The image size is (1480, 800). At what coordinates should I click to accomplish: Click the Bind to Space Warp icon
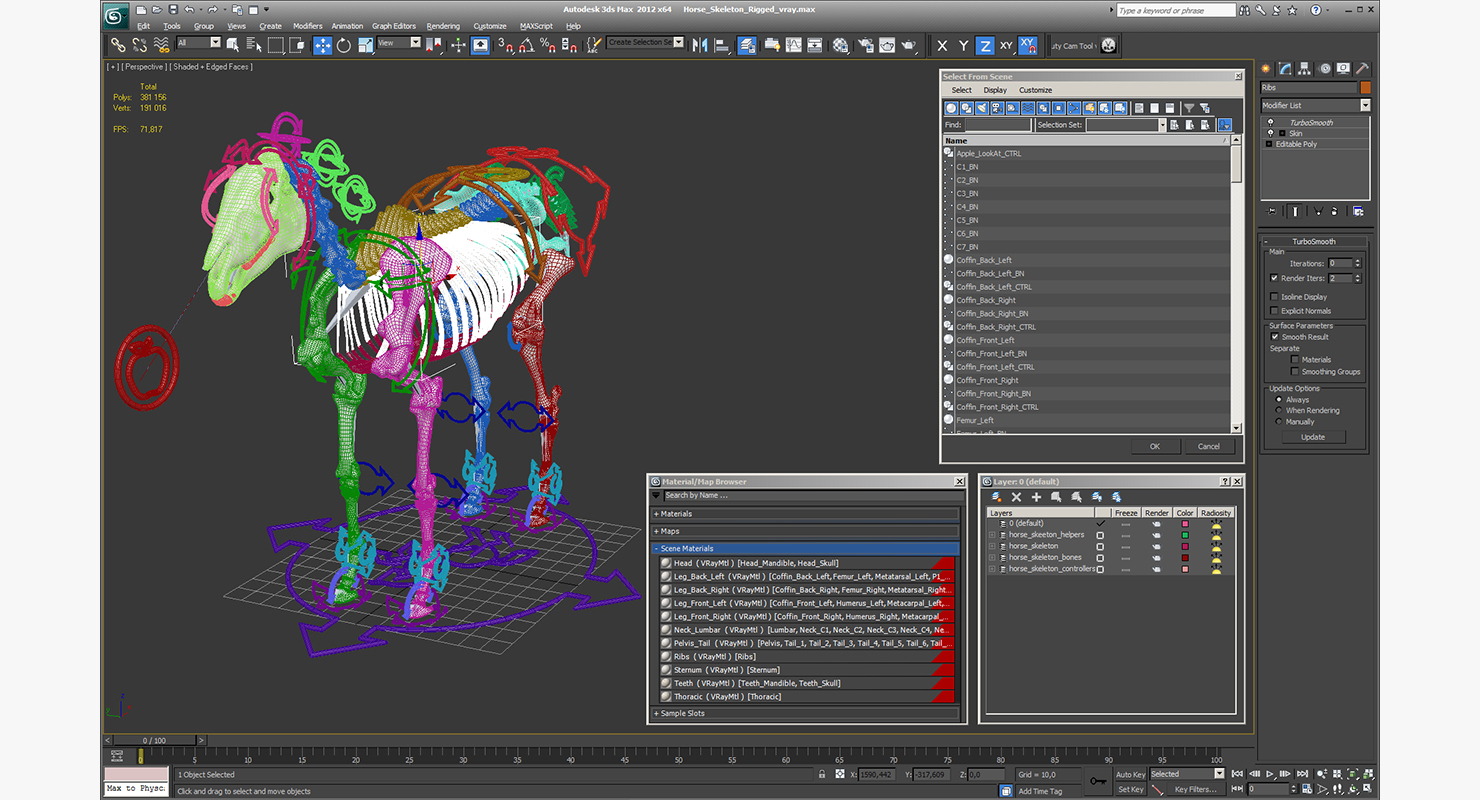(161, 45)
